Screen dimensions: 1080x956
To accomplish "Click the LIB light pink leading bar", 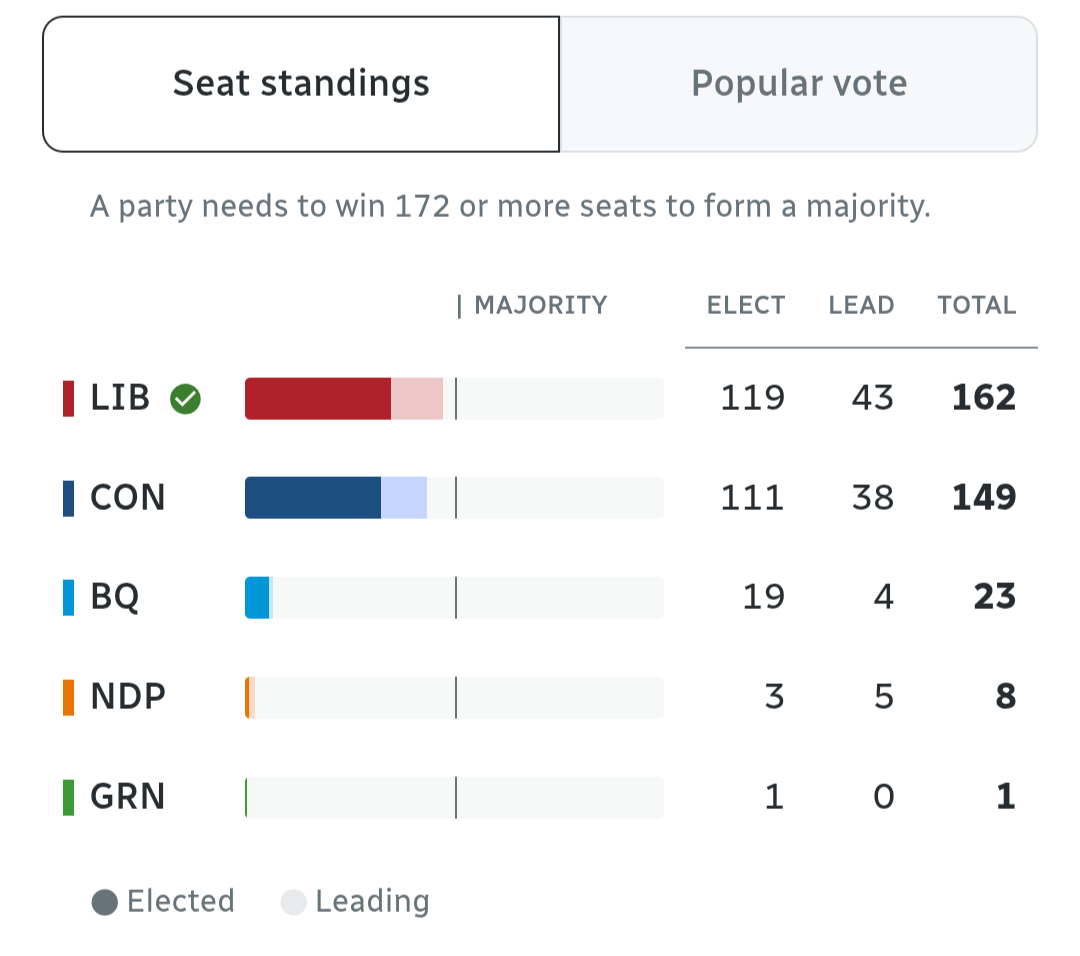I will (417, 399).
